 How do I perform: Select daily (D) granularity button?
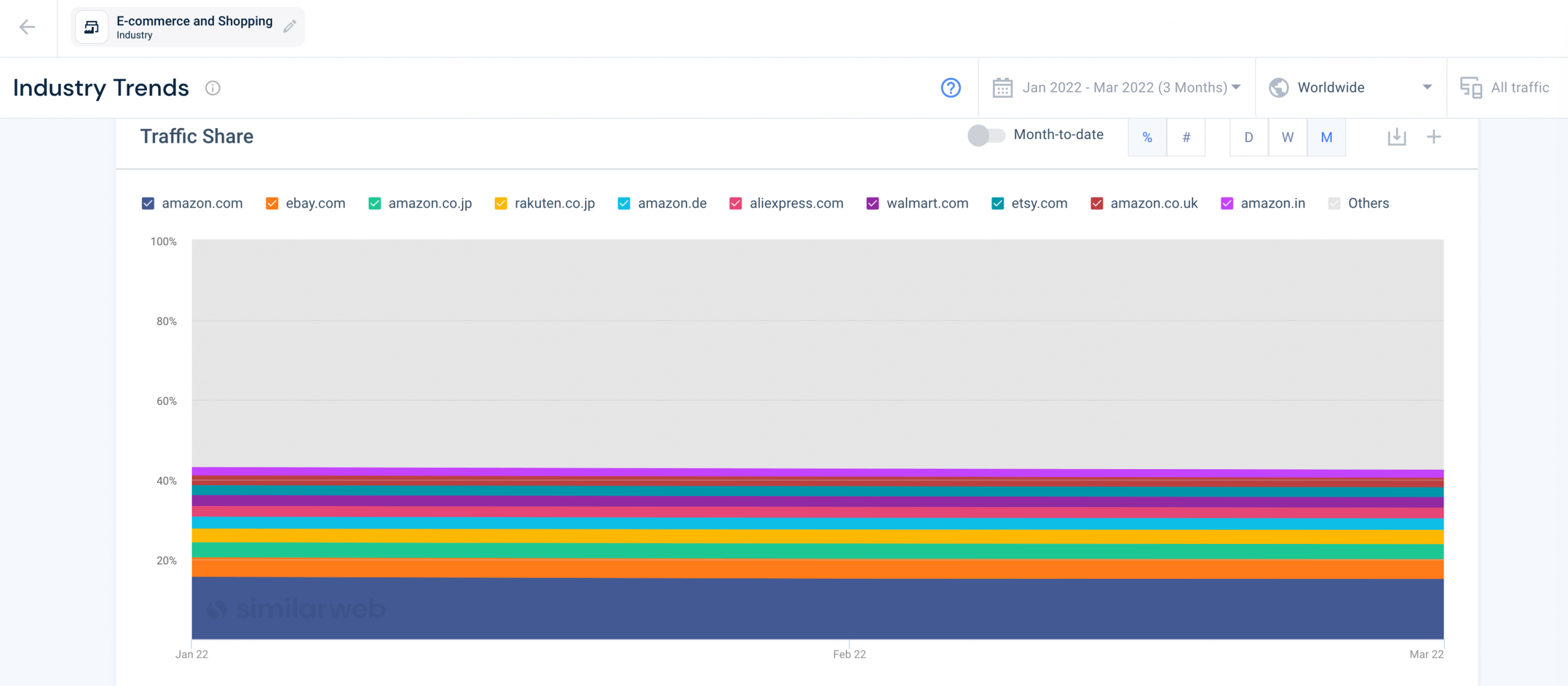1248,137
